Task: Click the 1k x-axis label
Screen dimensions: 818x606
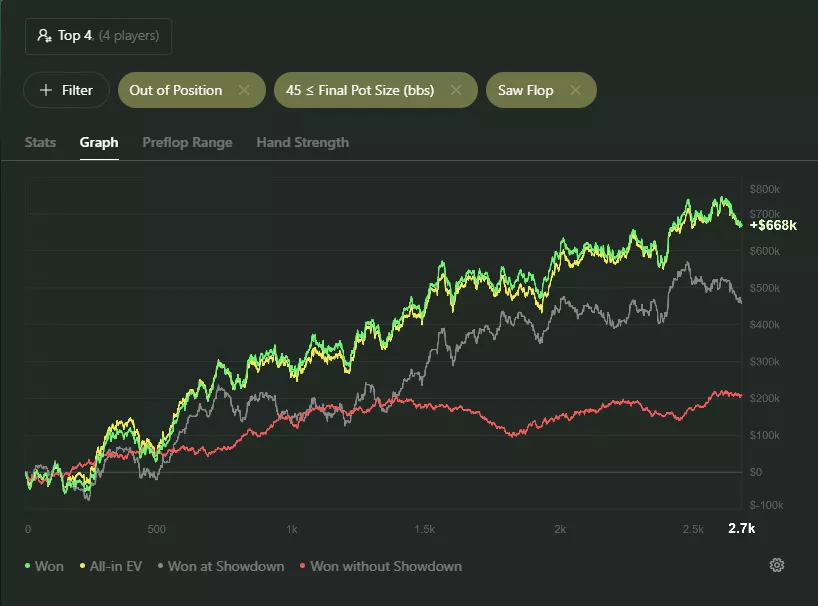Action: pos(292,529)
